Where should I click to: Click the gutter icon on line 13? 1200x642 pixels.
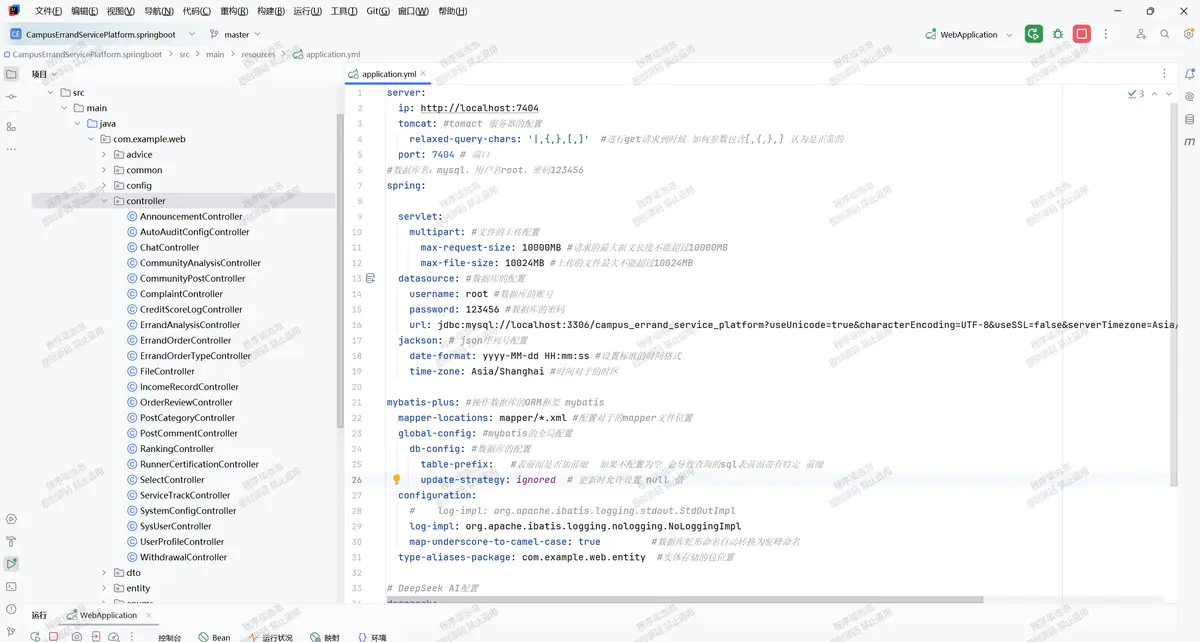[370, 278]
